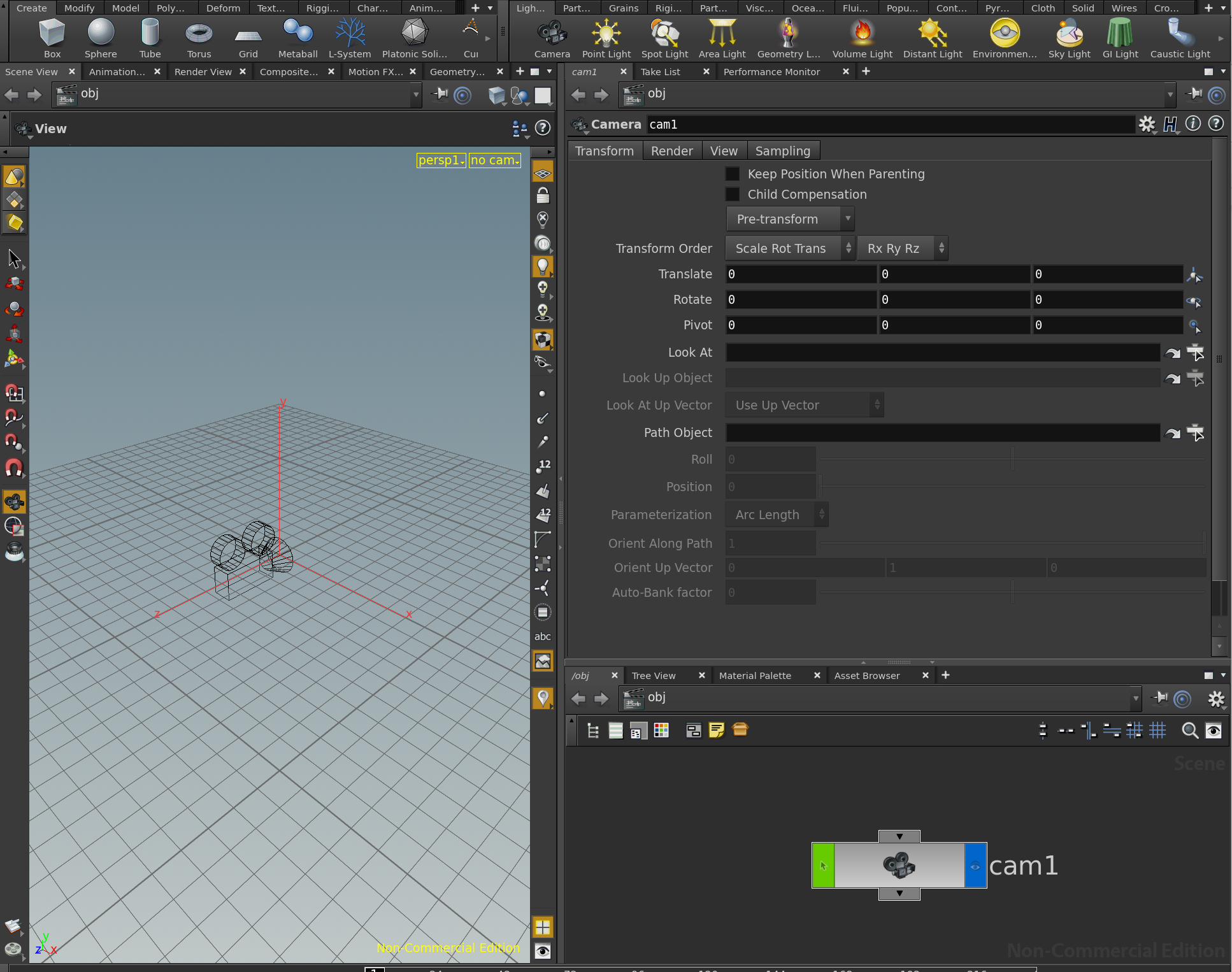Toggle Child Compensation checkbox

point(733,194)
